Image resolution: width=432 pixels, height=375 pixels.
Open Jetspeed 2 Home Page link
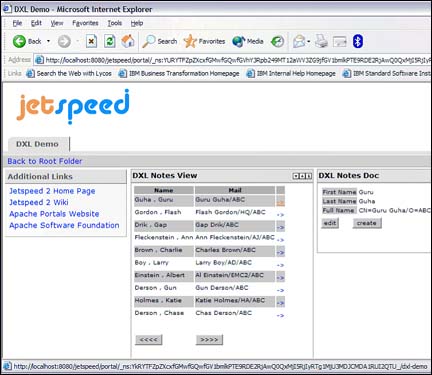52,191
